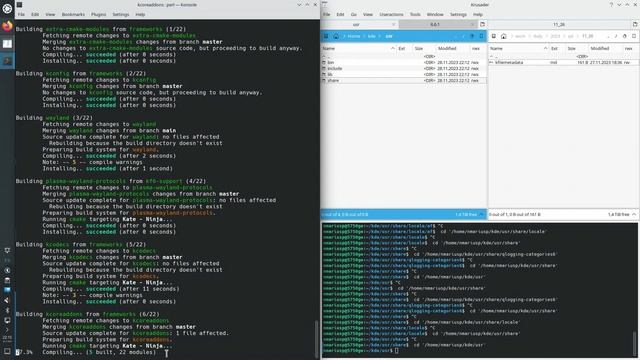The image size is (640, 360).
Task: Open the Konsole File menu
Action: pyautogui.click(x=21, y=14)
